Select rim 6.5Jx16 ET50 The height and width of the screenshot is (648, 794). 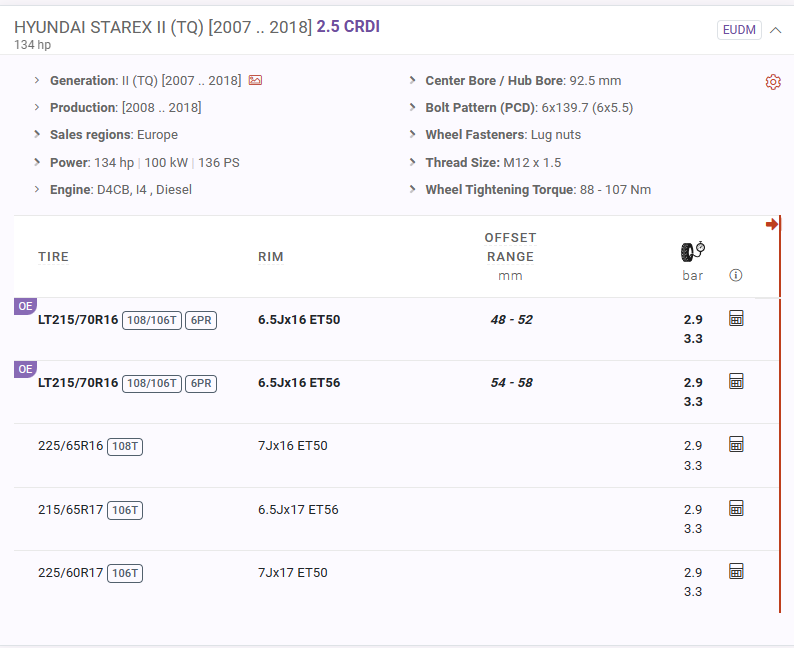click(x=299, y=319)
